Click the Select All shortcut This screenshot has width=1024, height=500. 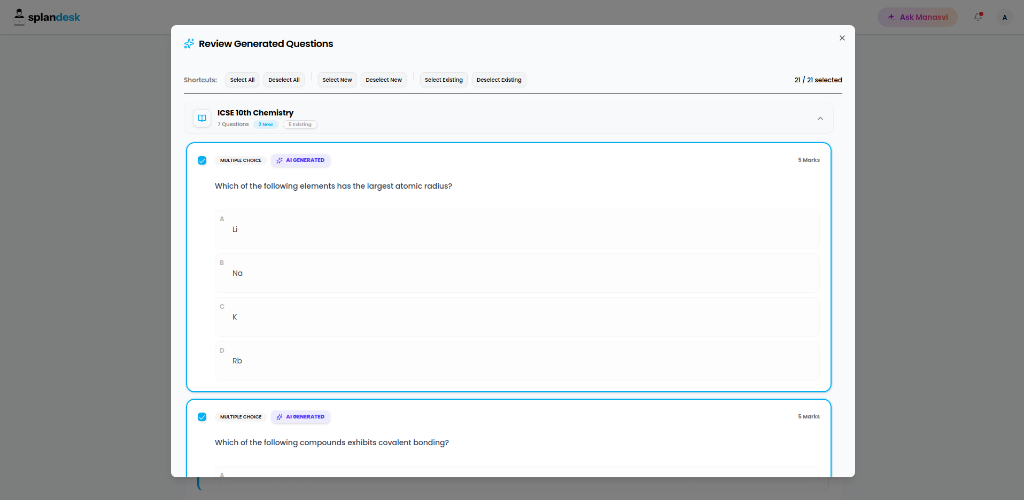pyautogui.click(x=242, y=80)
